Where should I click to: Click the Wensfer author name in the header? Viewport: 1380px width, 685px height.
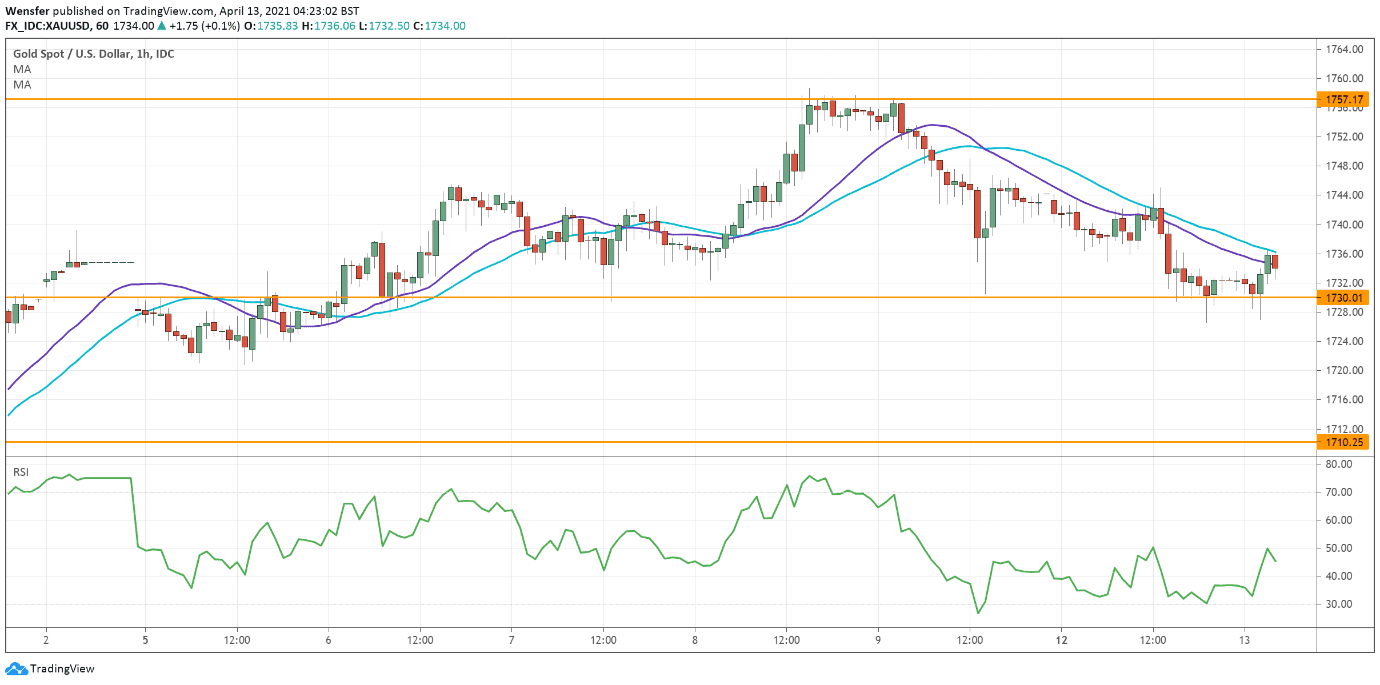point(28,10)
